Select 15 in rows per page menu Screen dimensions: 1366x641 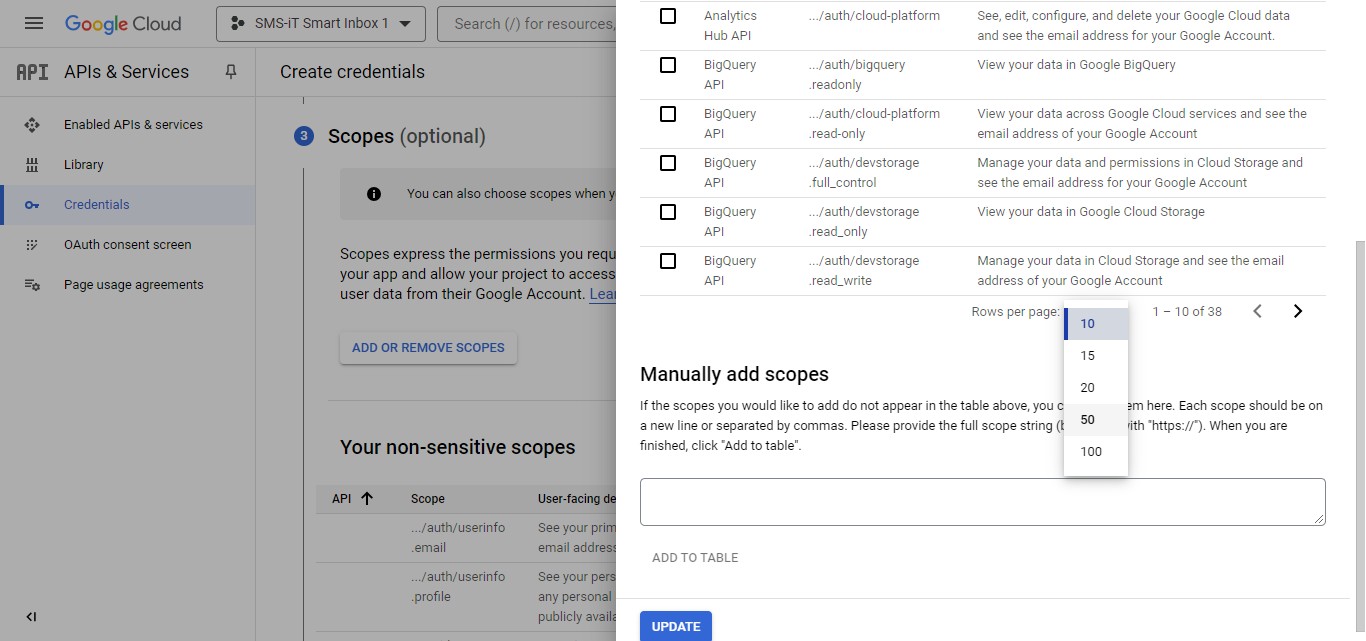(x=1088, y=356)
